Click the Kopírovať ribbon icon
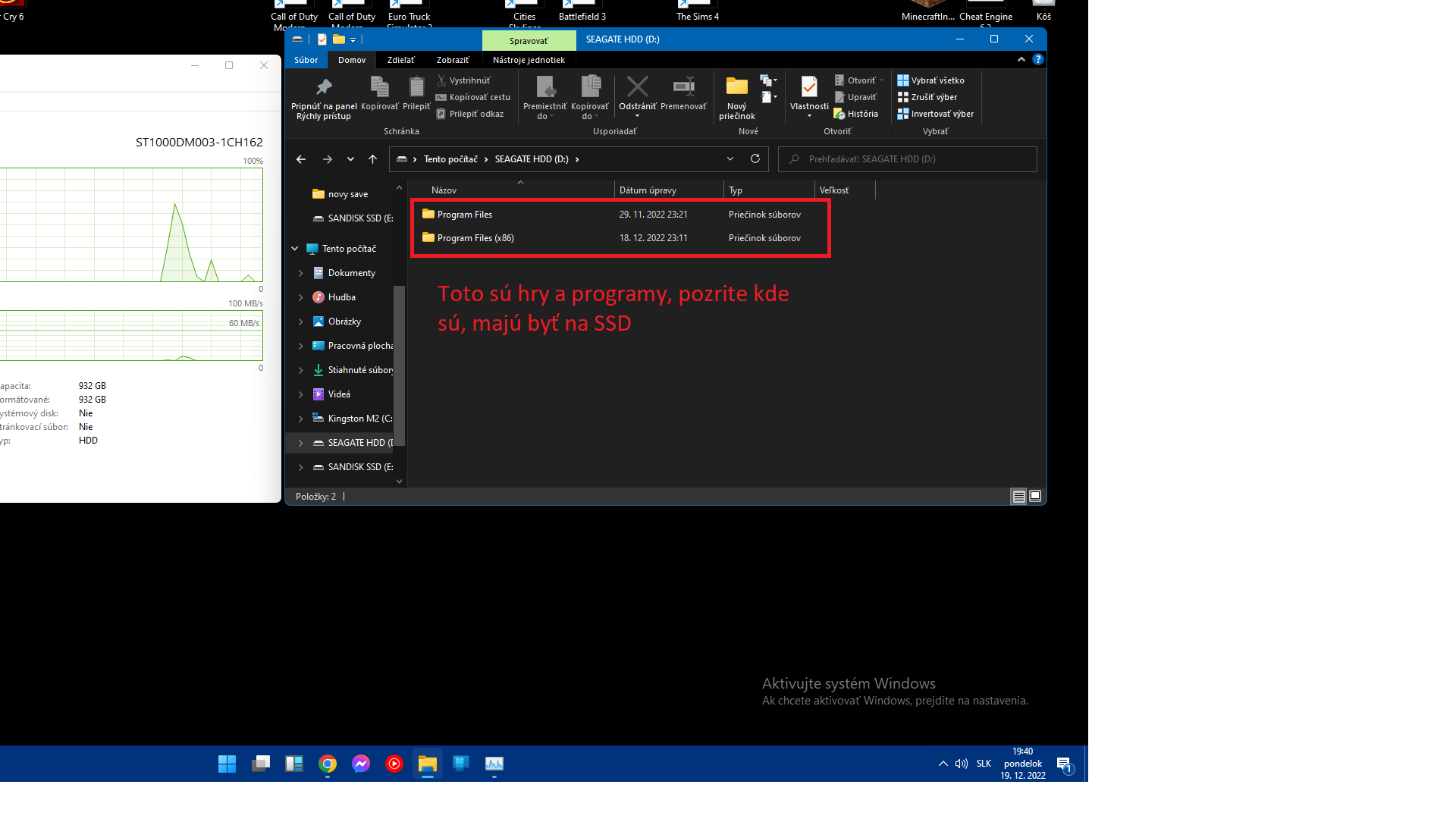1456x819 pixels. [379, 87]
